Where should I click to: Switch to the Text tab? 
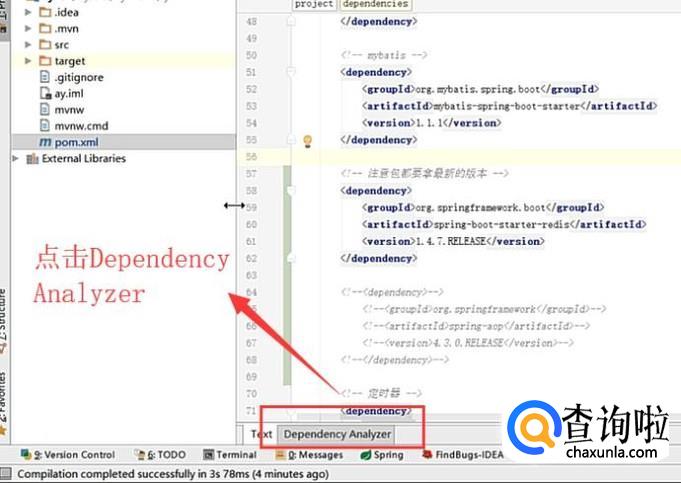pyautogui.click(x=261, y=434)
